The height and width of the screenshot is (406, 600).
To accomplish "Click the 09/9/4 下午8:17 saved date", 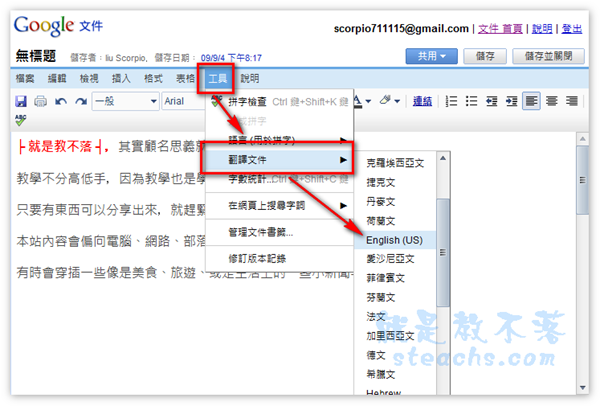I will tap(231, 58).
